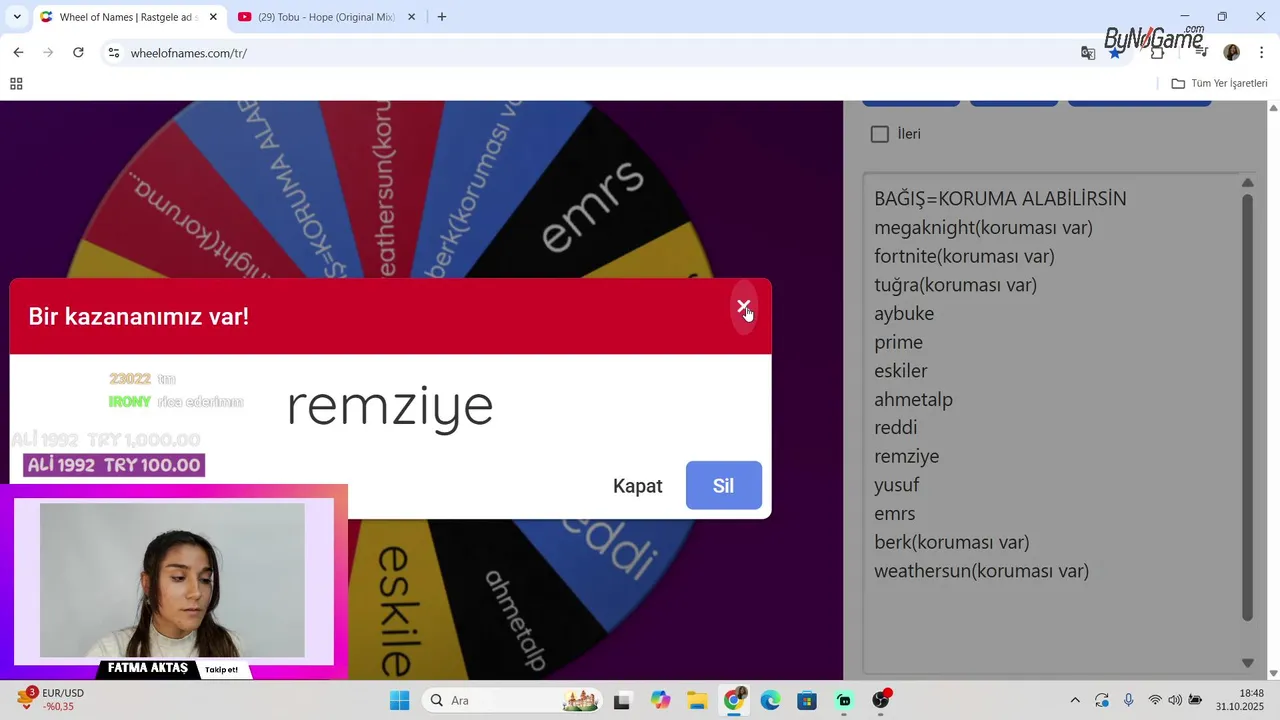This screenshot has width=1280, height=720.
Task: Click the Kapat button in the dialog
Action: point(638,486)
